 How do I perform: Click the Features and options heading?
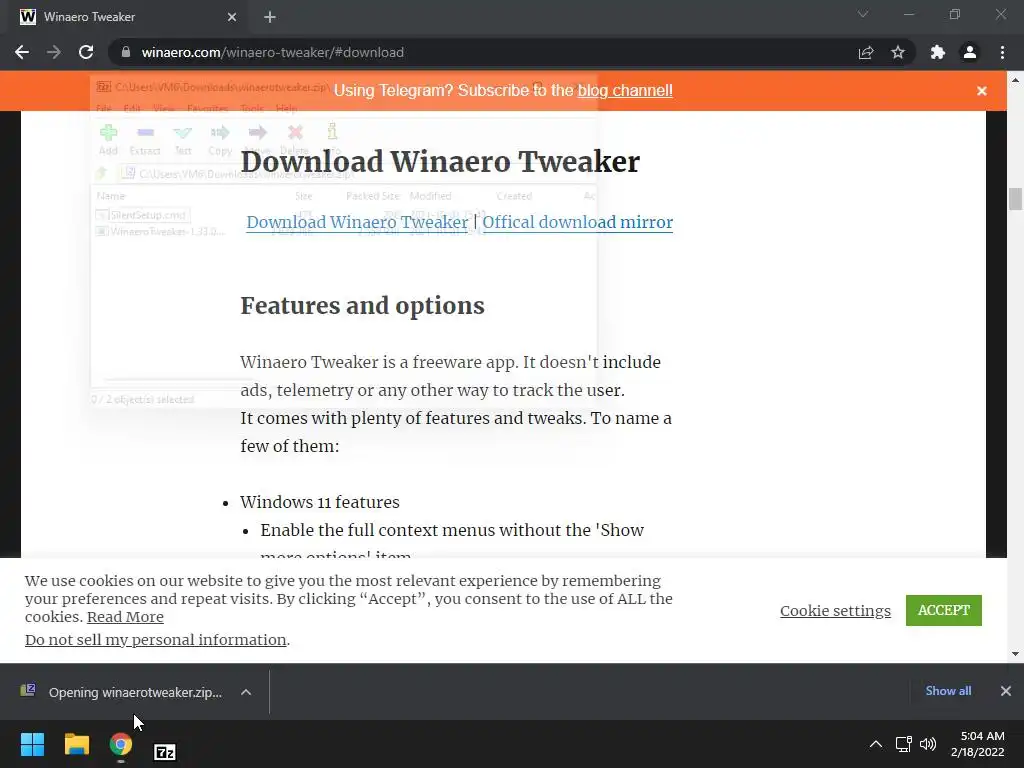tap(362, 306)
